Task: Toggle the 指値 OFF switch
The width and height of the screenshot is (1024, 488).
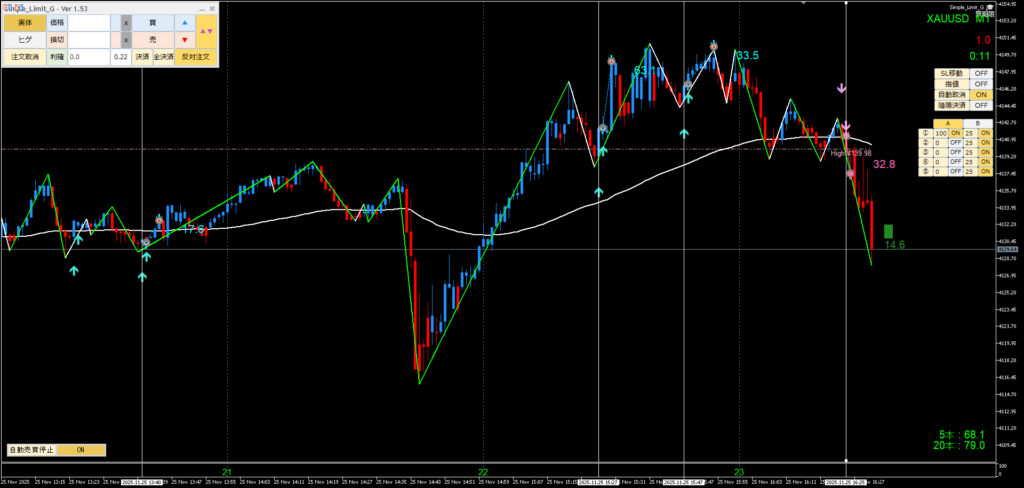Action: click(x=981, y=84)
